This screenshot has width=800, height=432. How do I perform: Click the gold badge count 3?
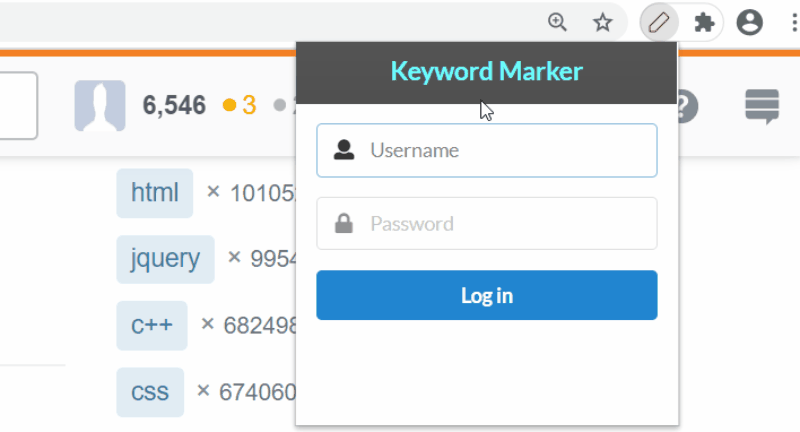(240, 106)
